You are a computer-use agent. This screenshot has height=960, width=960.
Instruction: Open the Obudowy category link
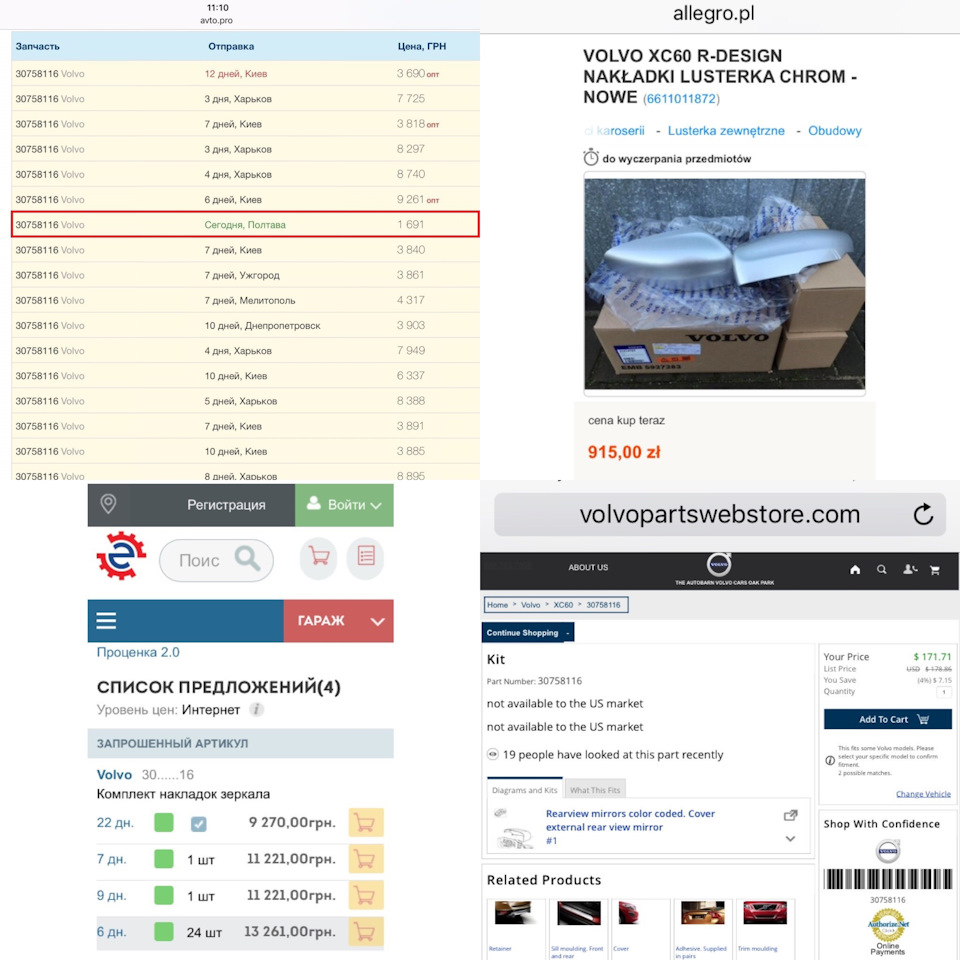click(x=834, y=130)
